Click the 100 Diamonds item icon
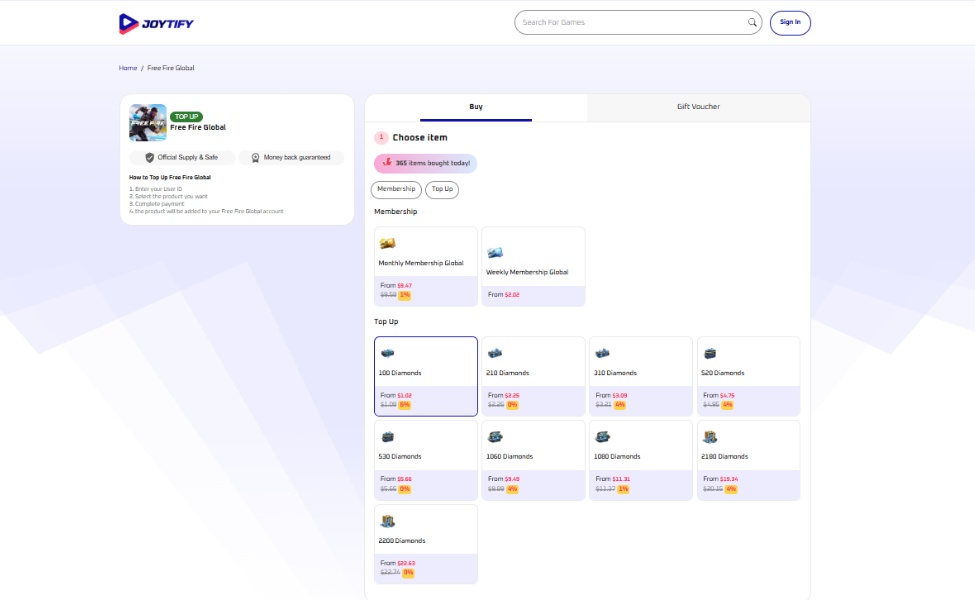The image size is (975, 600). (x=387, y=353)
